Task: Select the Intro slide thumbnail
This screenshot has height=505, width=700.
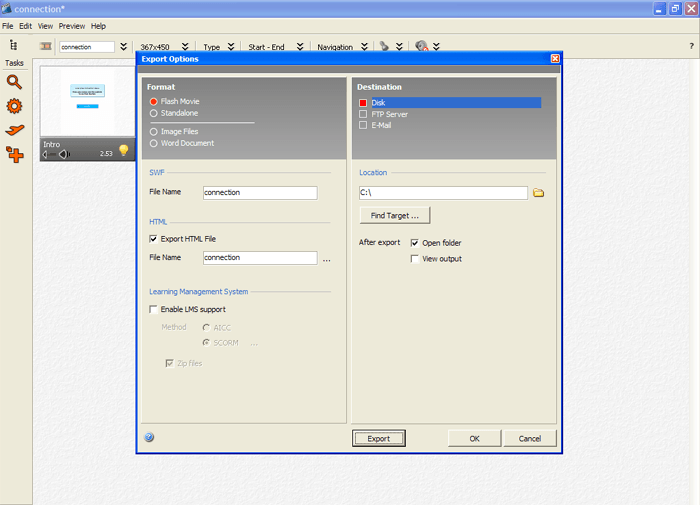Action: click(x=88, y=101)
